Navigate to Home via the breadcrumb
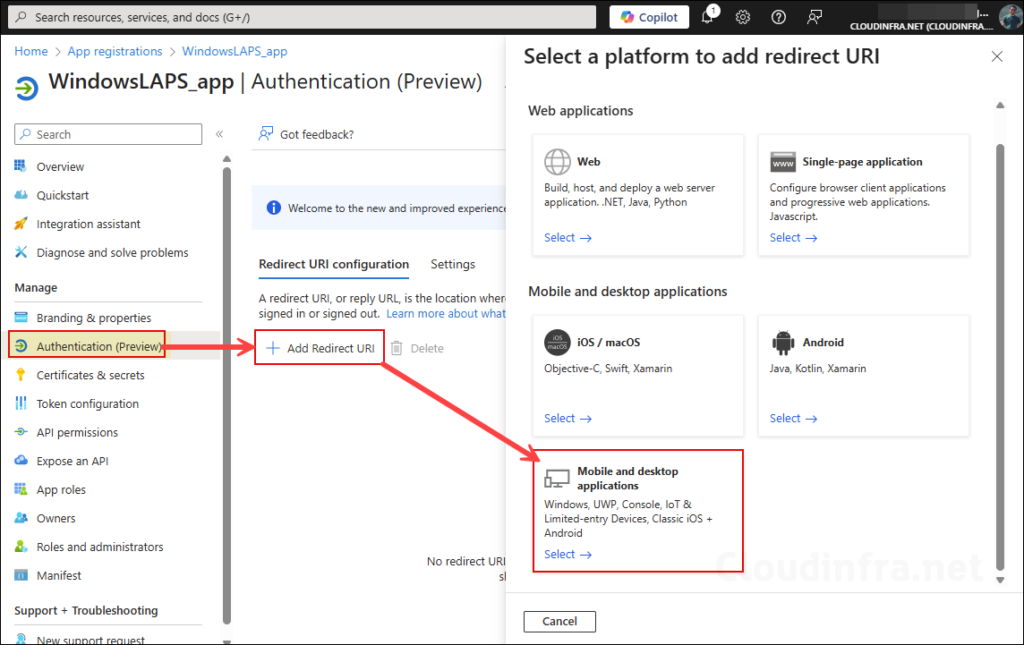The width and height of the screenshot is (1024, 645). 31,50
